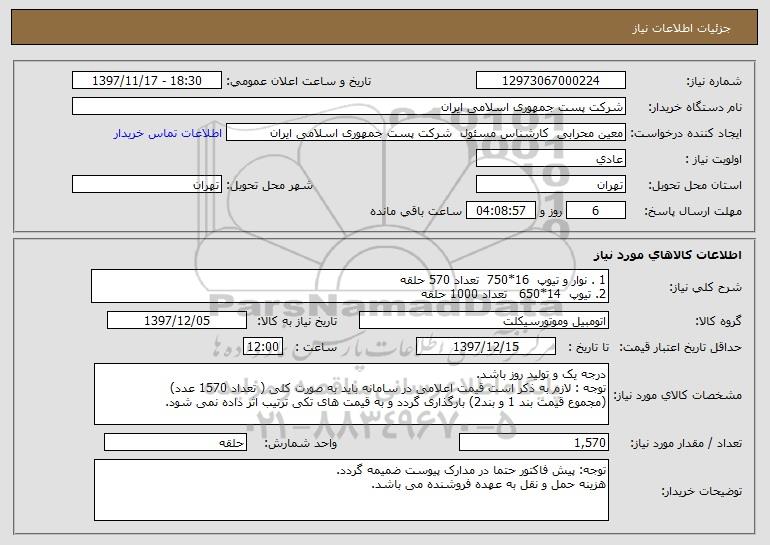Click the header title جزئیات اطلاعات نیاز

tap(681, 28)
